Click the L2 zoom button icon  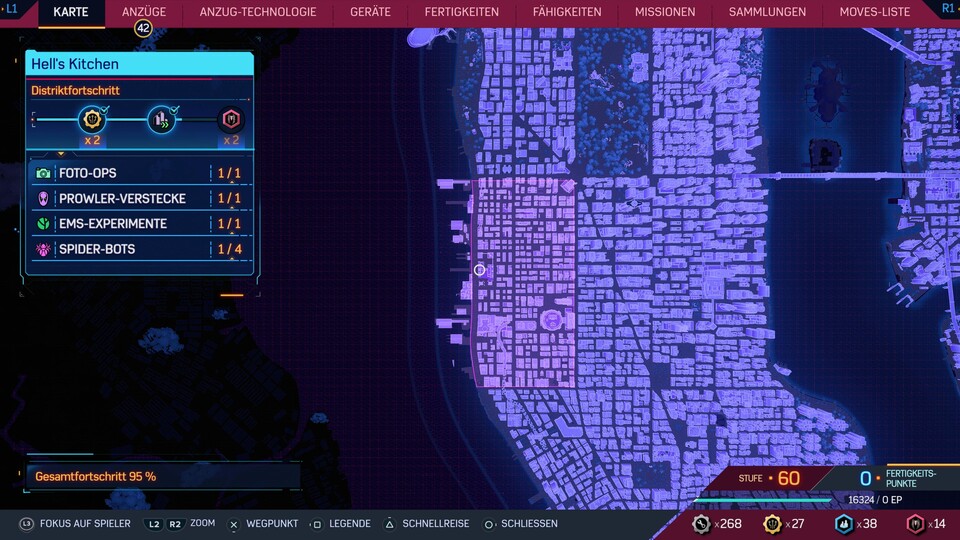(x=154, y=524)
